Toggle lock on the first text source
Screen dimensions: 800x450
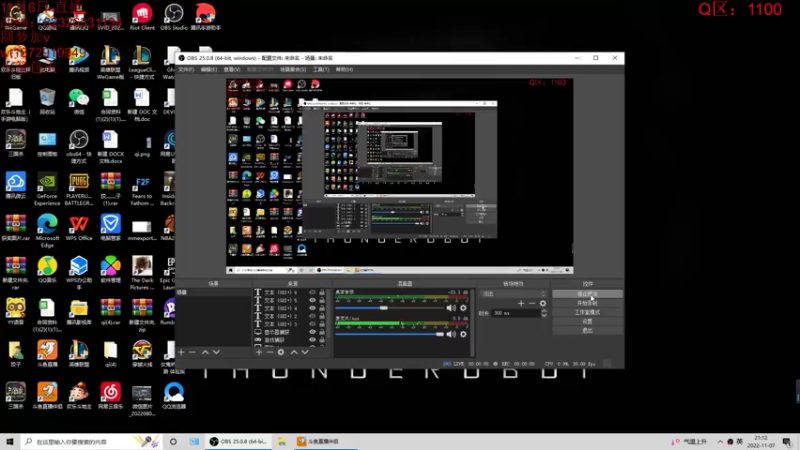[324, 293]
